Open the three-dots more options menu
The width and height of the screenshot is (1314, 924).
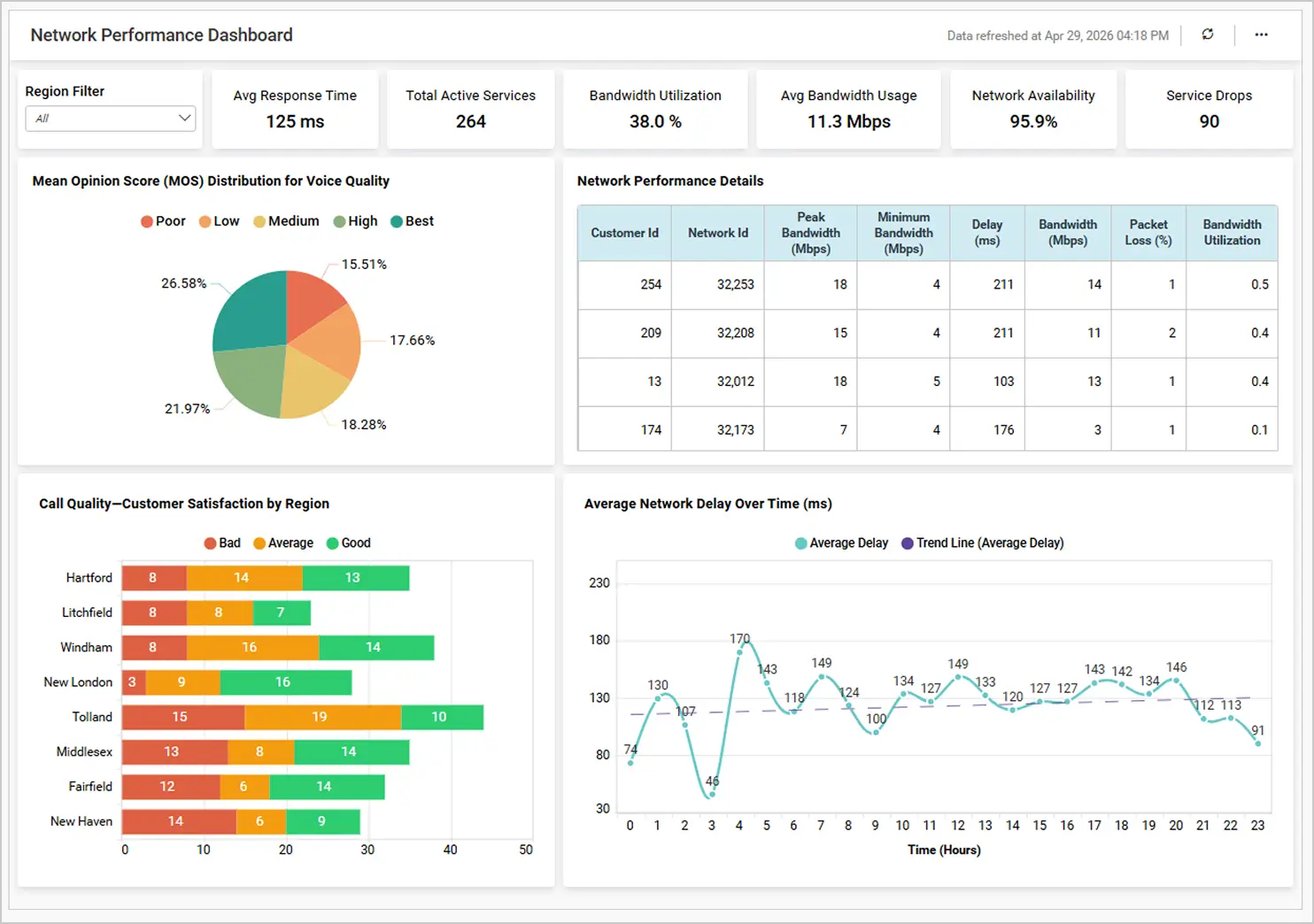[x=1261, y=35]
